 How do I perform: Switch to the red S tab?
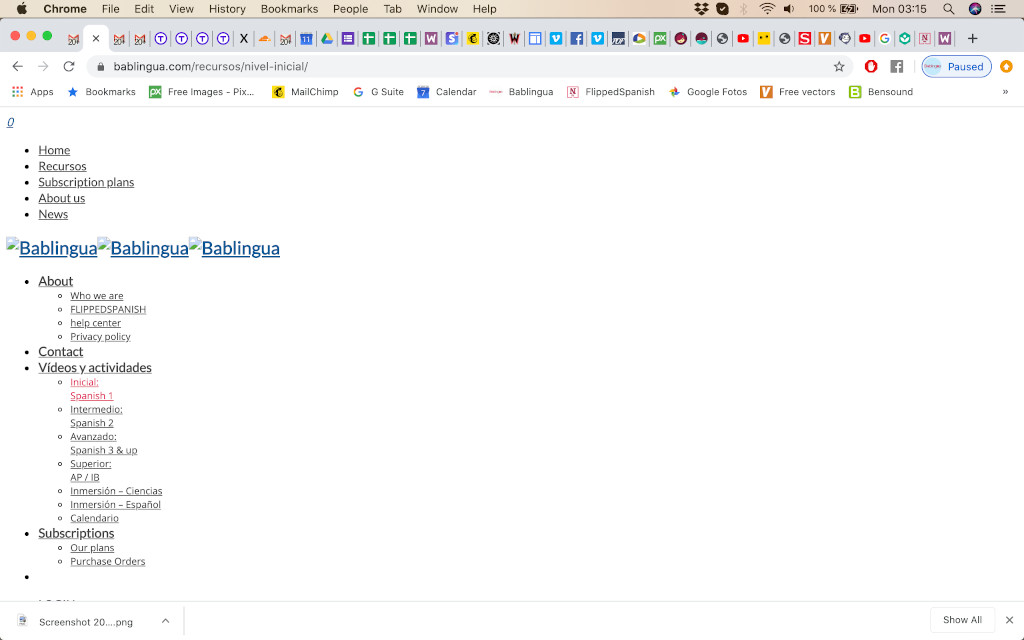point(805,39)
